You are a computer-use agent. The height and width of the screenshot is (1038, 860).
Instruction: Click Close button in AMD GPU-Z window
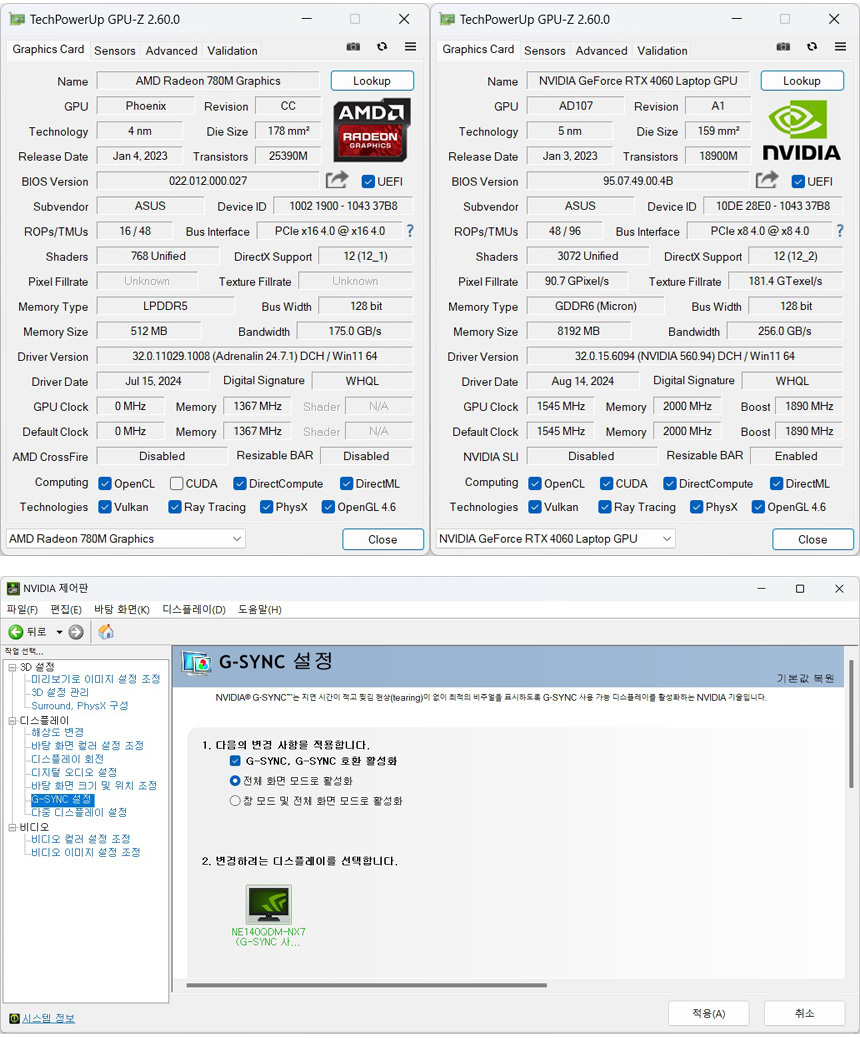(x=383, y=539)
